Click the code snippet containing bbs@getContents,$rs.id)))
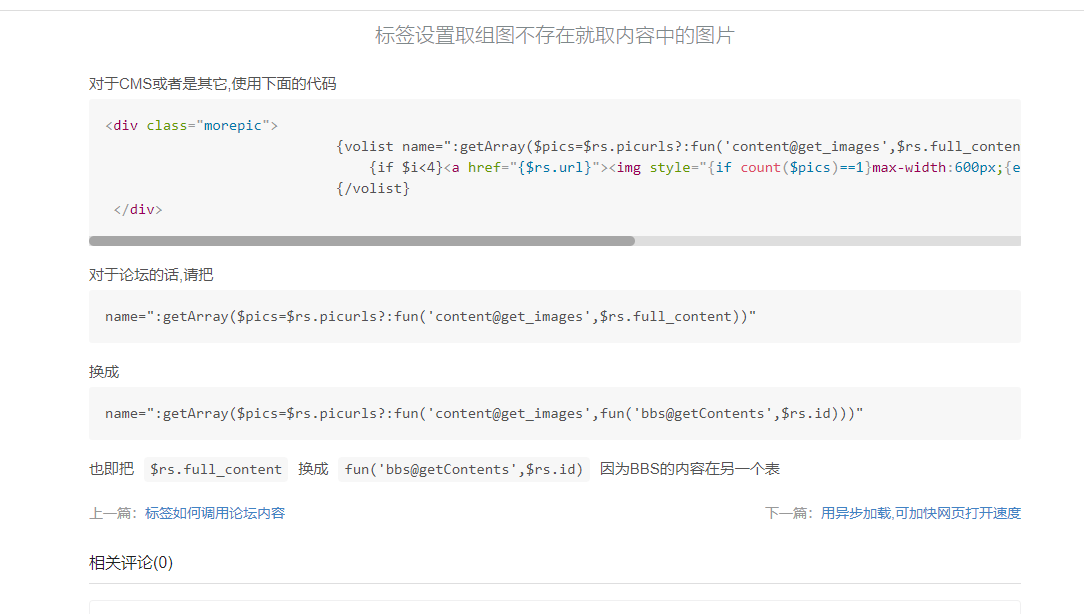 (484, 414)
